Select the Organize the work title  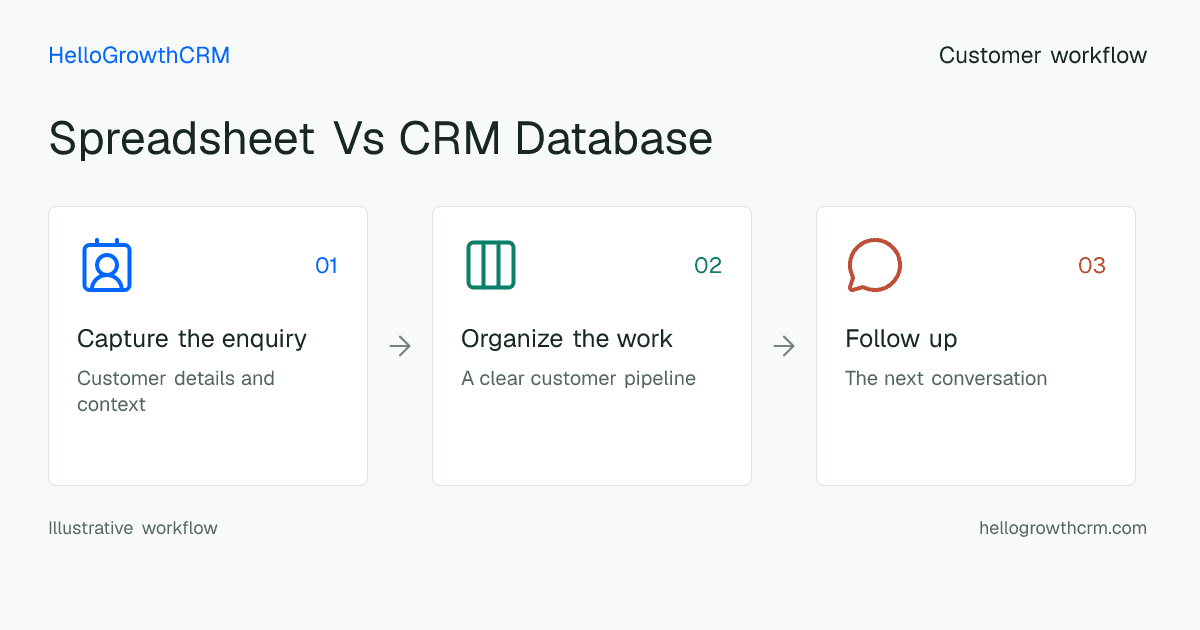click(x=567, y=339)
